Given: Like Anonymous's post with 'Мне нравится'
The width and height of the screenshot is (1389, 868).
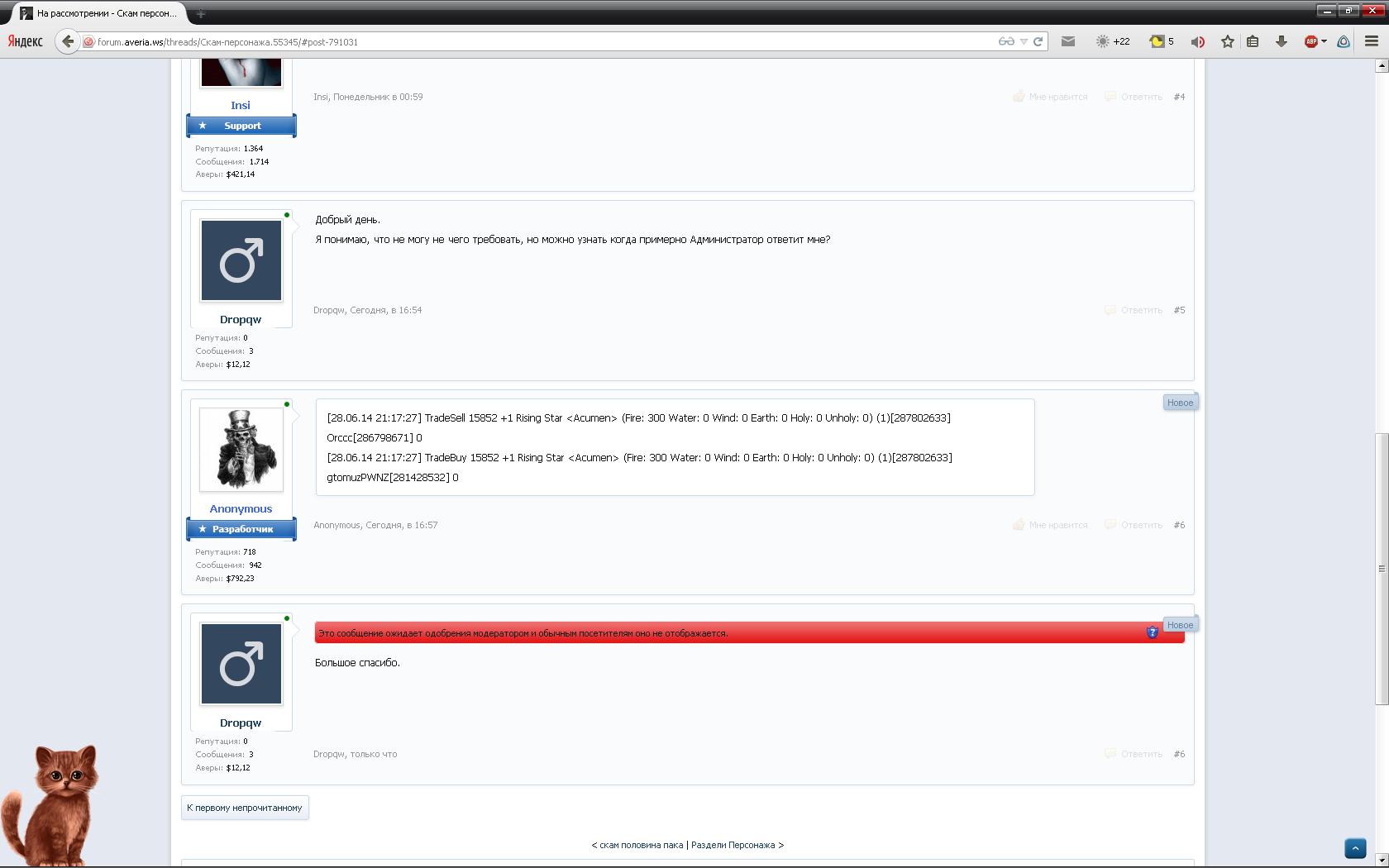Looking at the screenshot, I should pos(1050,525).
